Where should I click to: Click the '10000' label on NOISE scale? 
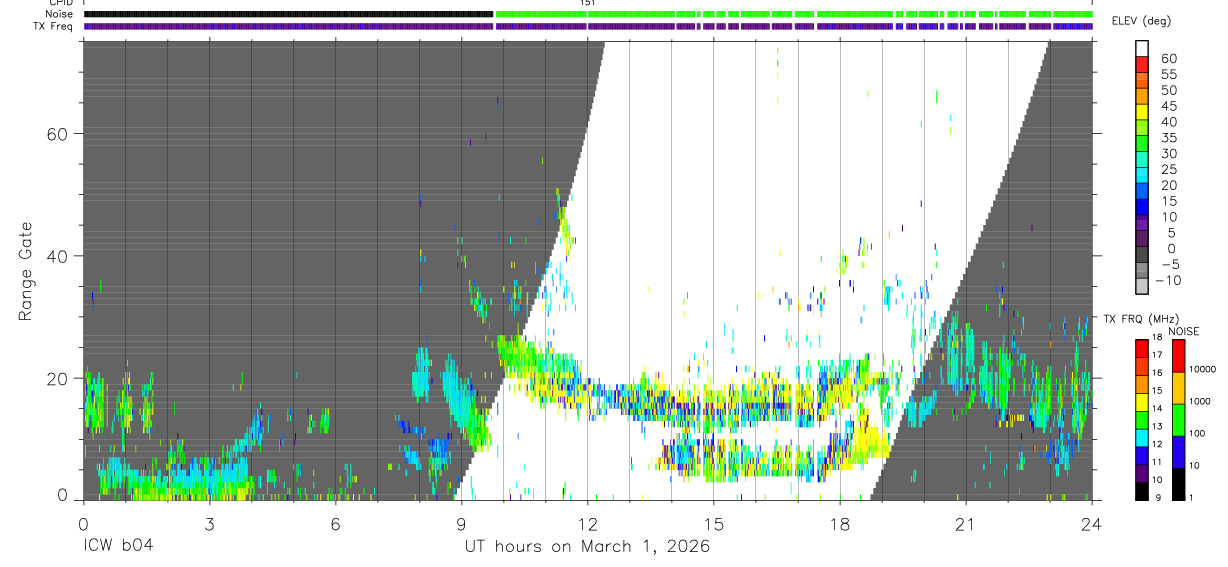[x=1201, y=369]
